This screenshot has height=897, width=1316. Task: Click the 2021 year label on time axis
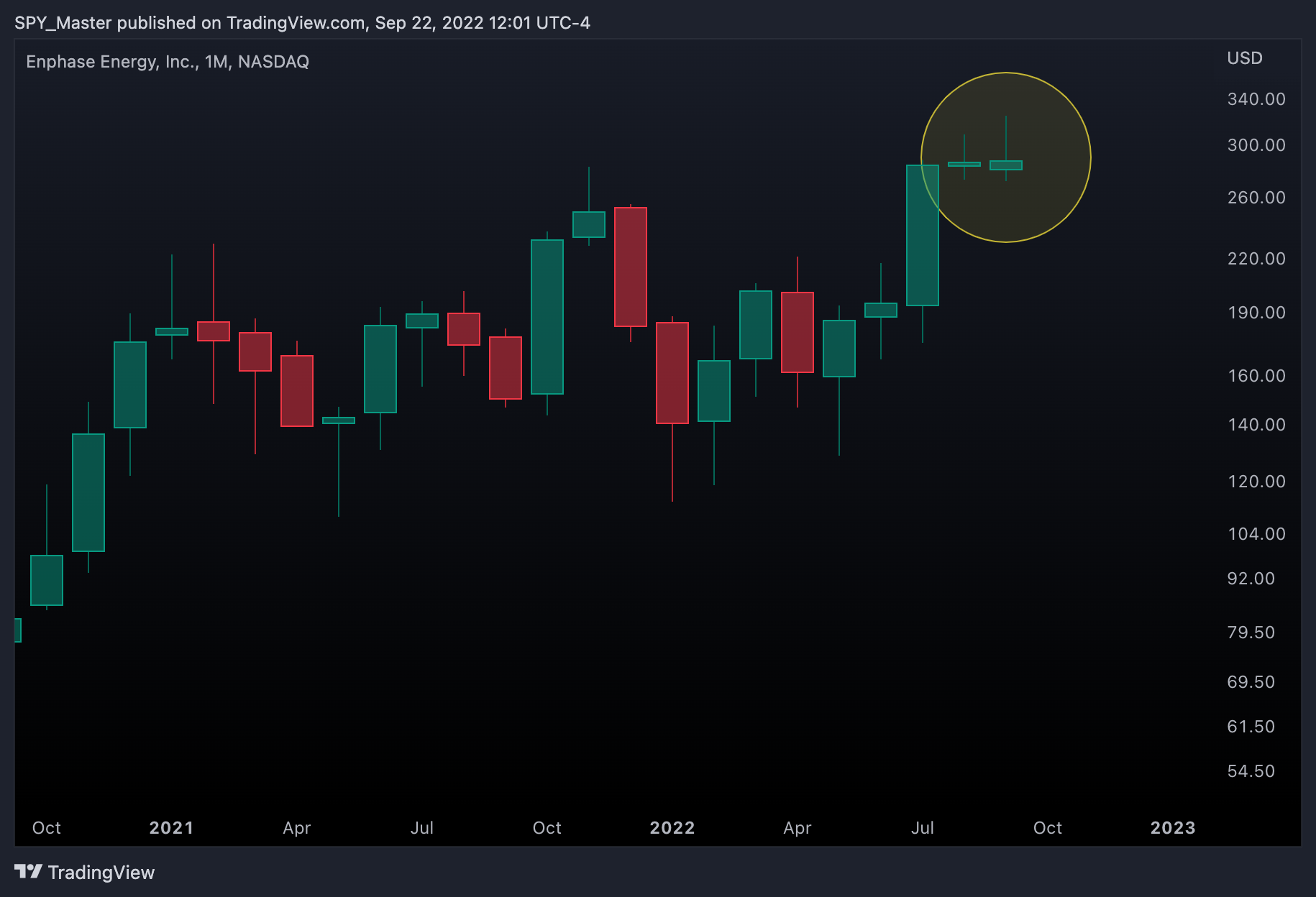click(171, 828)
